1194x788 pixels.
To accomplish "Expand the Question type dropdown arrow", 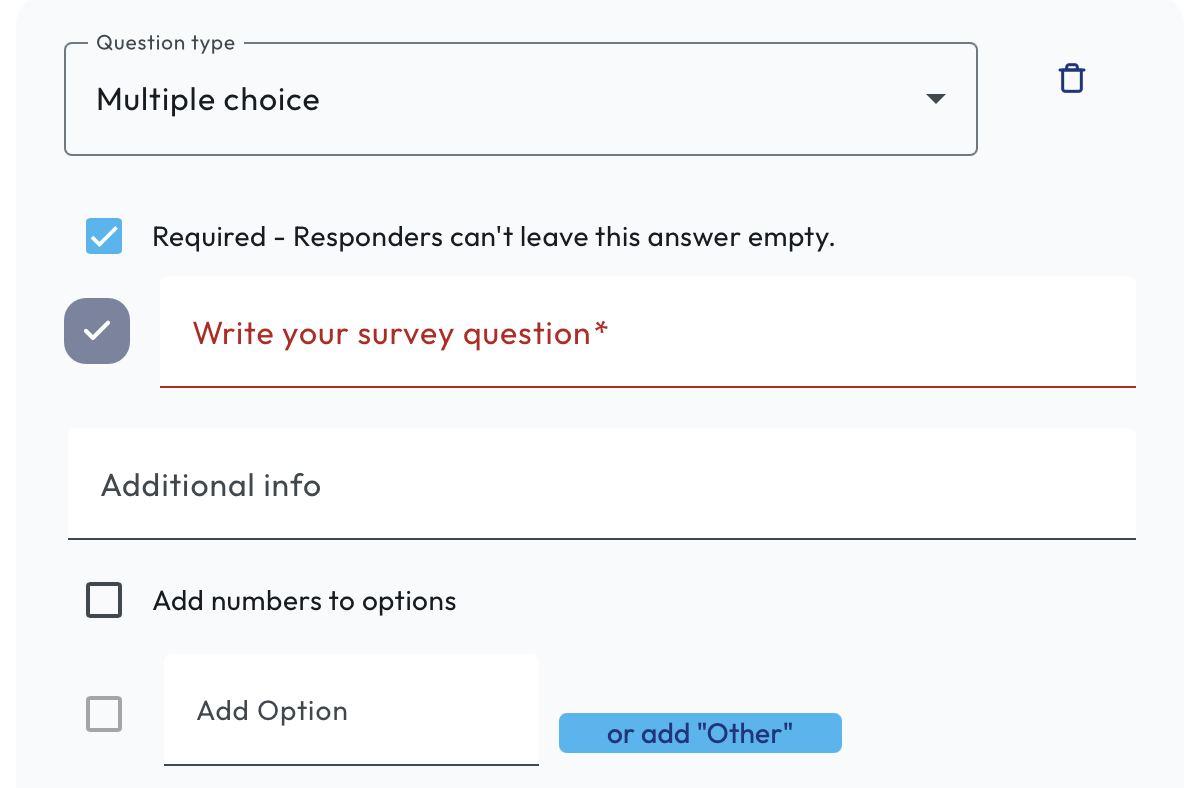I will [935, 99].
